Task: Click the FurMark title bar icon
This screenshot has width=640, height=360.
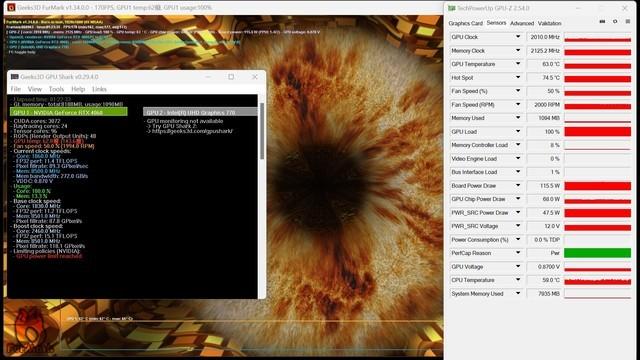Action: [11, 7]
